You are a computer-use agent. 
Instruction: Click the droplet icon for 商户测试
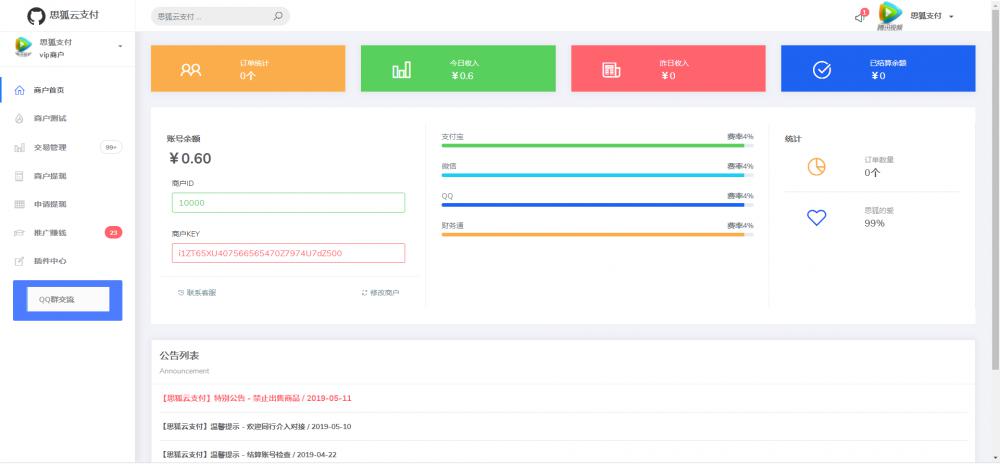coord(19,119)
